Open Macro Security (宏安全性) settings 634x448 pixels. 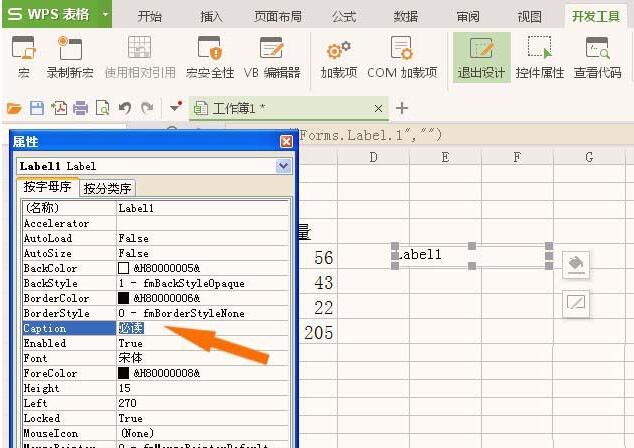pos(210,57)
